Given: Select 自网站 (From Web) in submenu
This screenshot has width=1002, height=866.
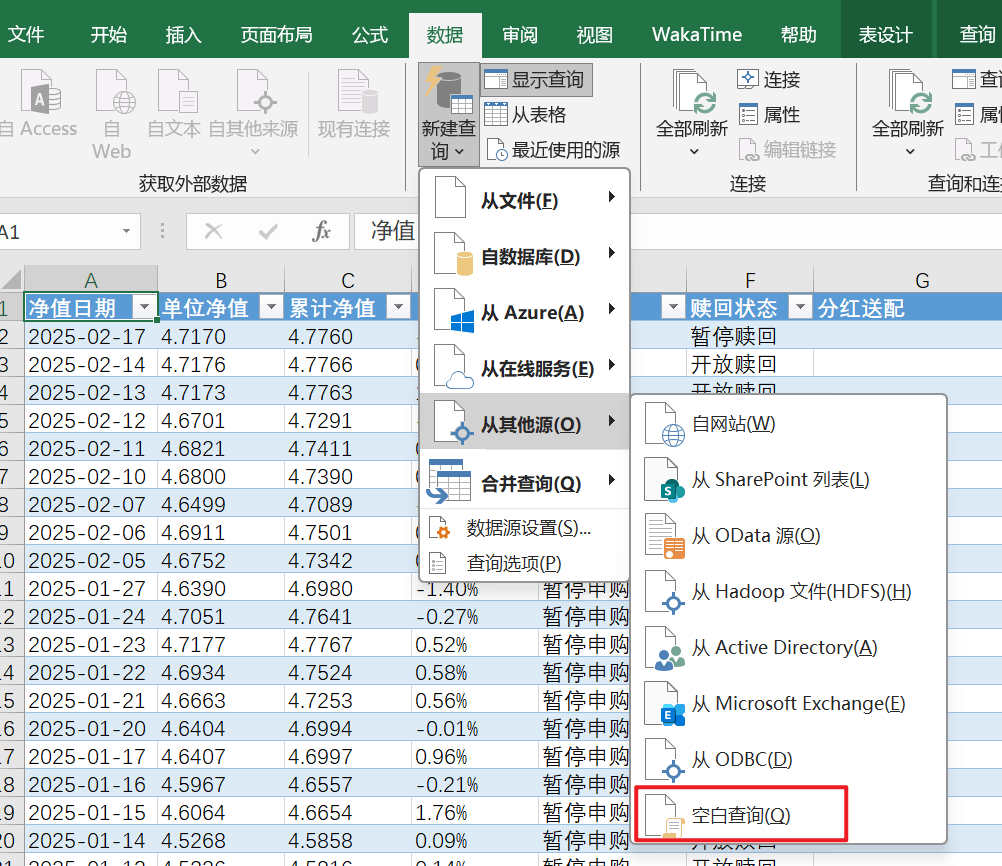Looking at the screenshot, I should coord(733,424).
